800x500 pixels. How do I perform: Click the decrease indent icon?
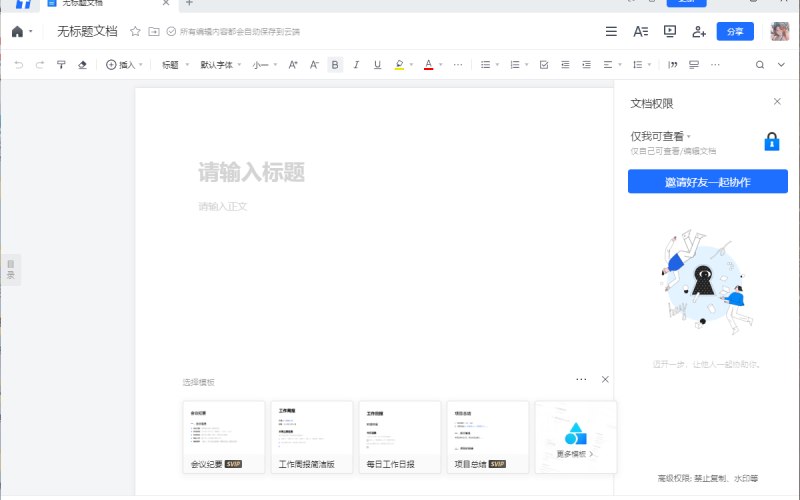tap(565, 65)
